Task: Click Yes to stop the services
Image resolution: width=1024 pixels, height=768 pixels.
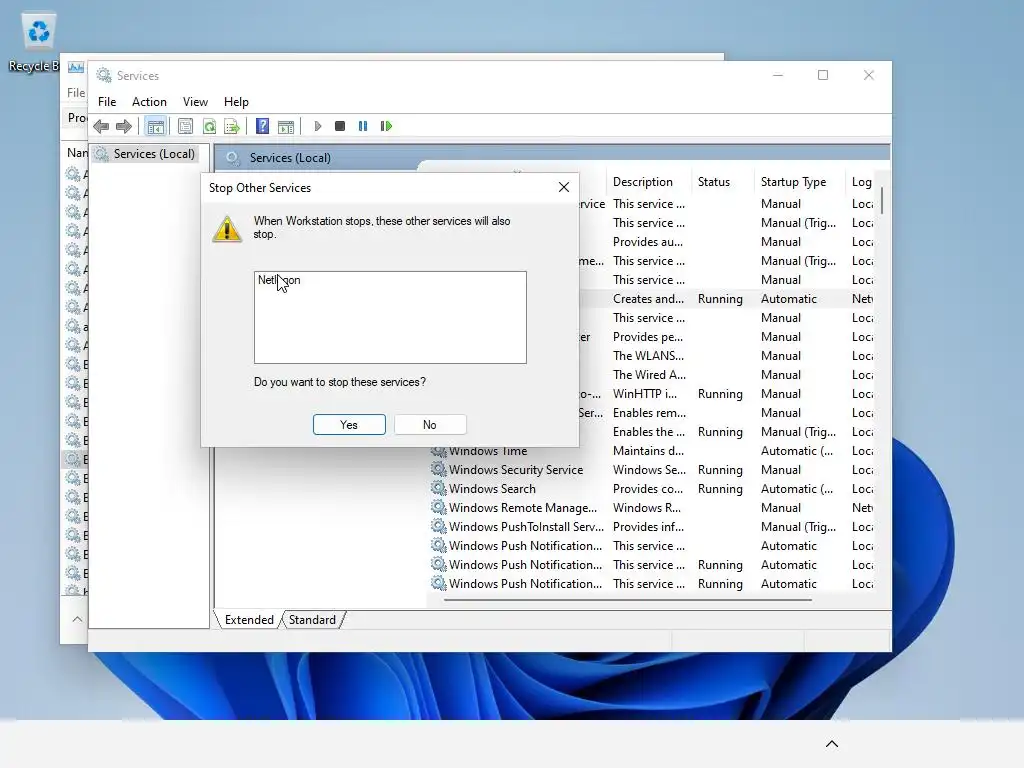Action: (349, 424)
